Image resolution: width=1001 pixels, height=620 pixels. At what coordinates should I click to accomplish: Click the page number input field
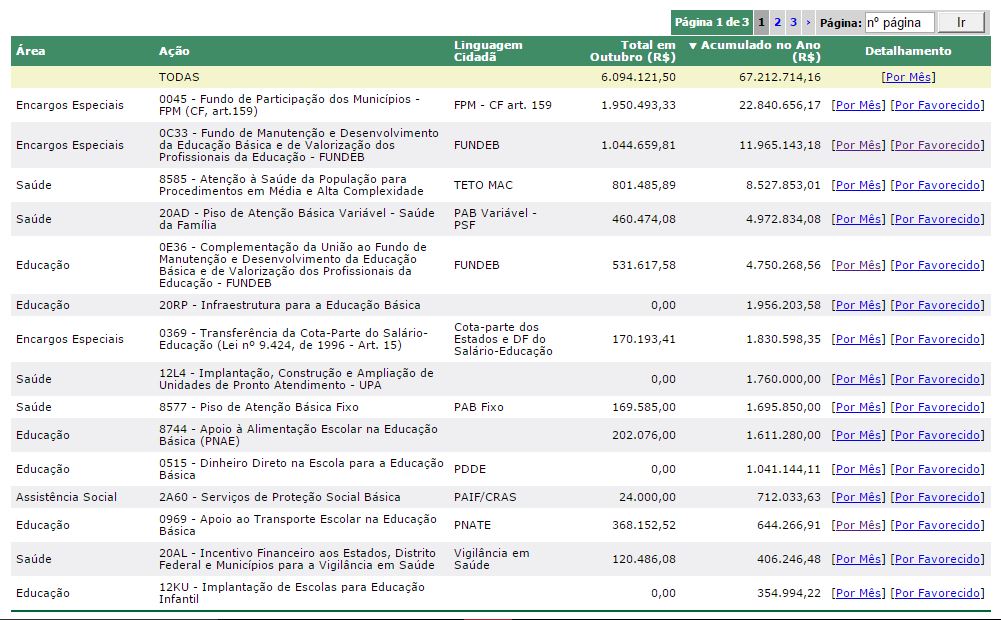click(899, 23)
